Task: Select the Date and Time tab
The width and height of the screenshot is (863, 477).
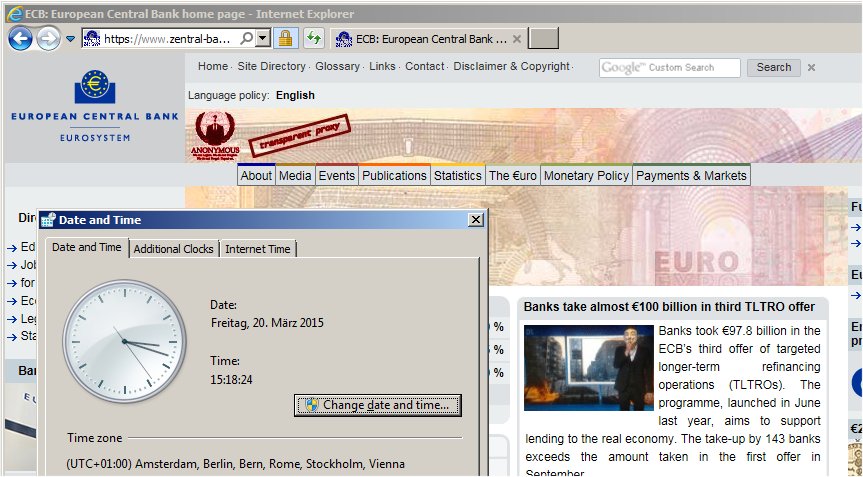Action: tap(86, 248)
